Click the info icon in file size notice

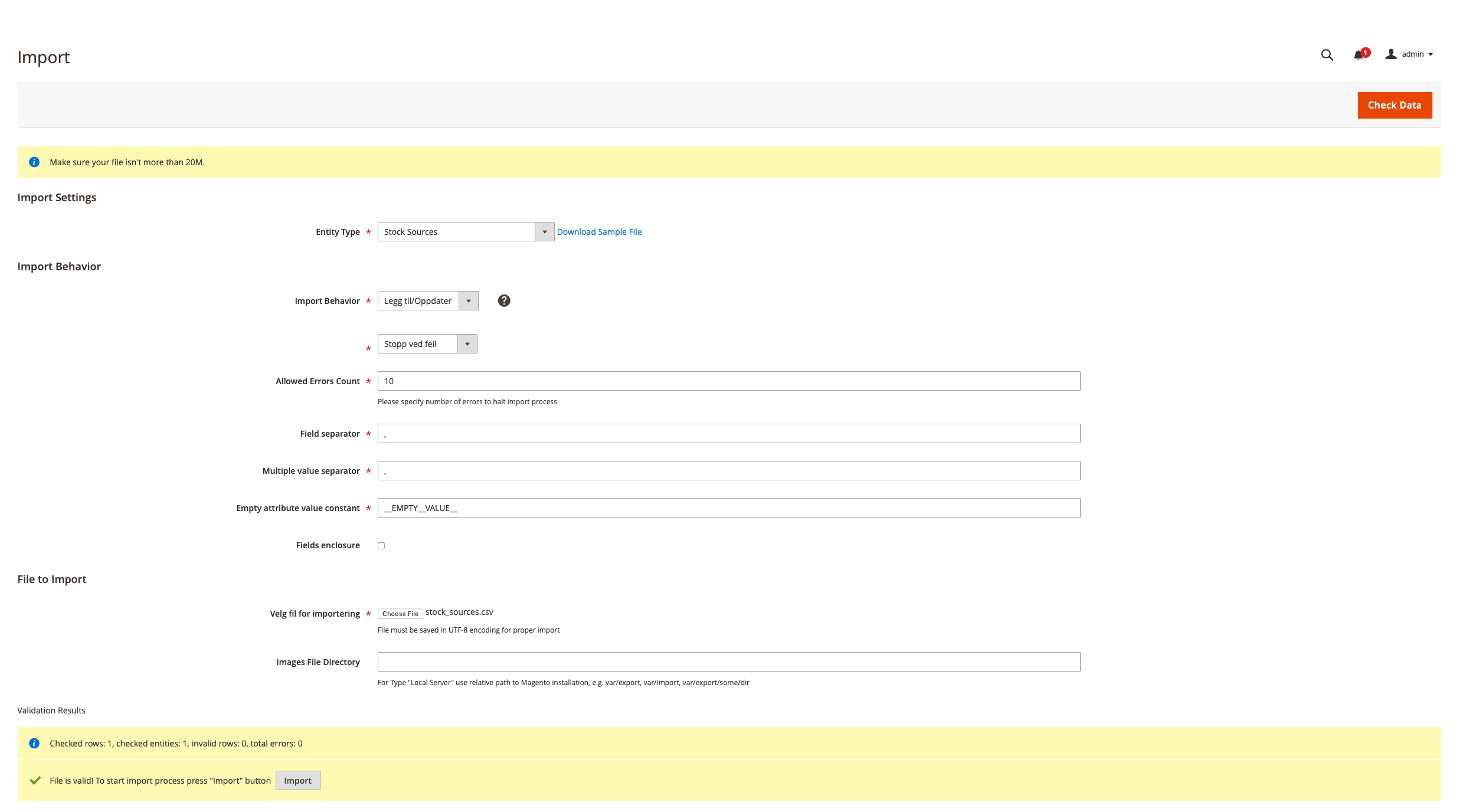click(x=34, y=162)
